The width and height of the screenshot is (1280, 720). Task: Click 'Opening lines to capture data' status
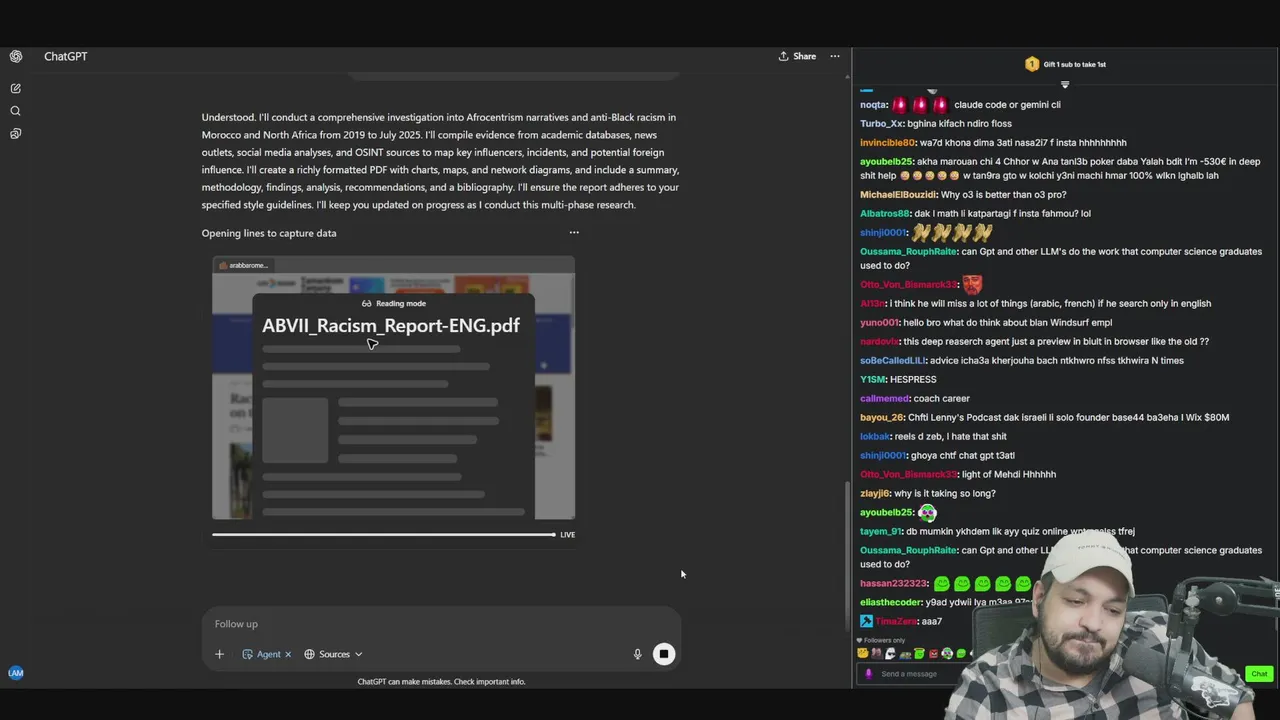point(269,233)
